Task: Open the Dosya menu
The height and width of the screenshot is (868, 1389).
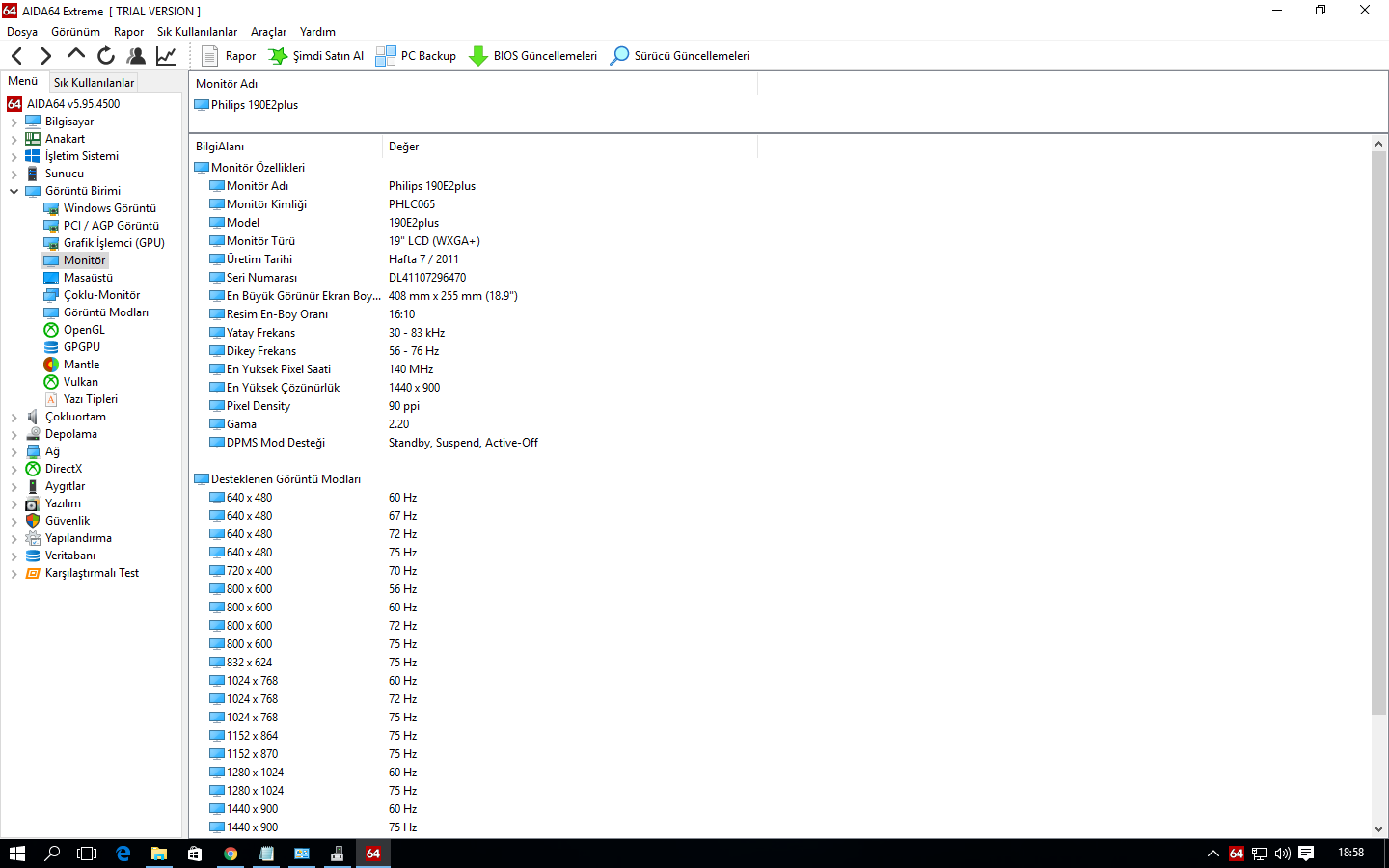Action: [x=22, y=32]
